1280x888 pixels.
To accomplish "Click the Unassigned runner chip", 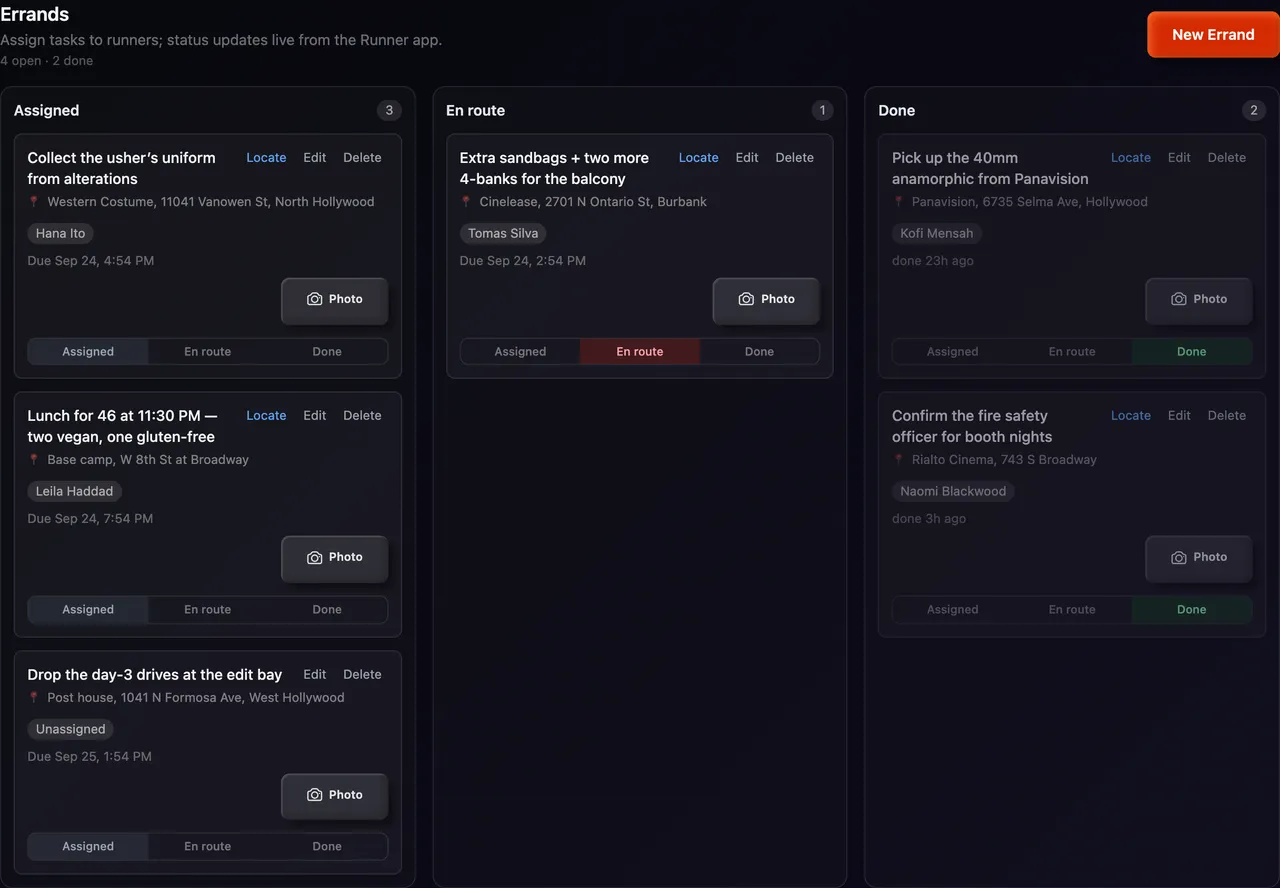I will click(71, 729).
